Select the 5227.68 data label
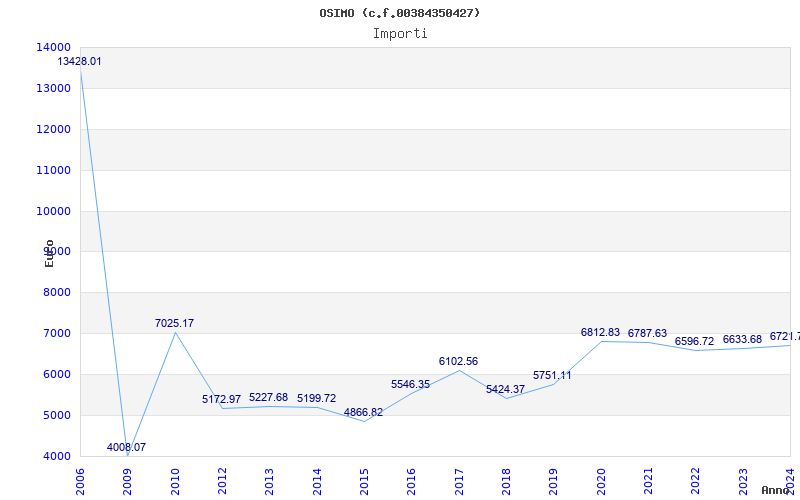Viewport: 800px width, 500px height. pyautogui.click(x=268, y=397)
